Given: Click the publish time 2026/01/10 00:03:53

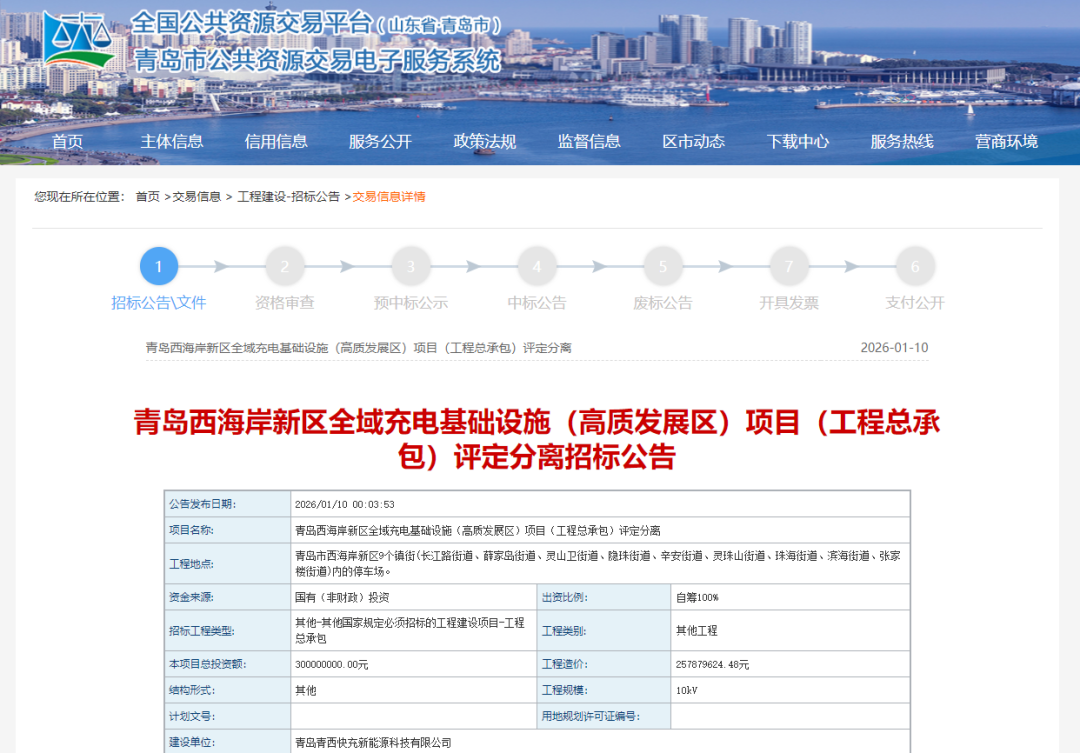Looking at the screenshot, I should click(x=345, y=505).
